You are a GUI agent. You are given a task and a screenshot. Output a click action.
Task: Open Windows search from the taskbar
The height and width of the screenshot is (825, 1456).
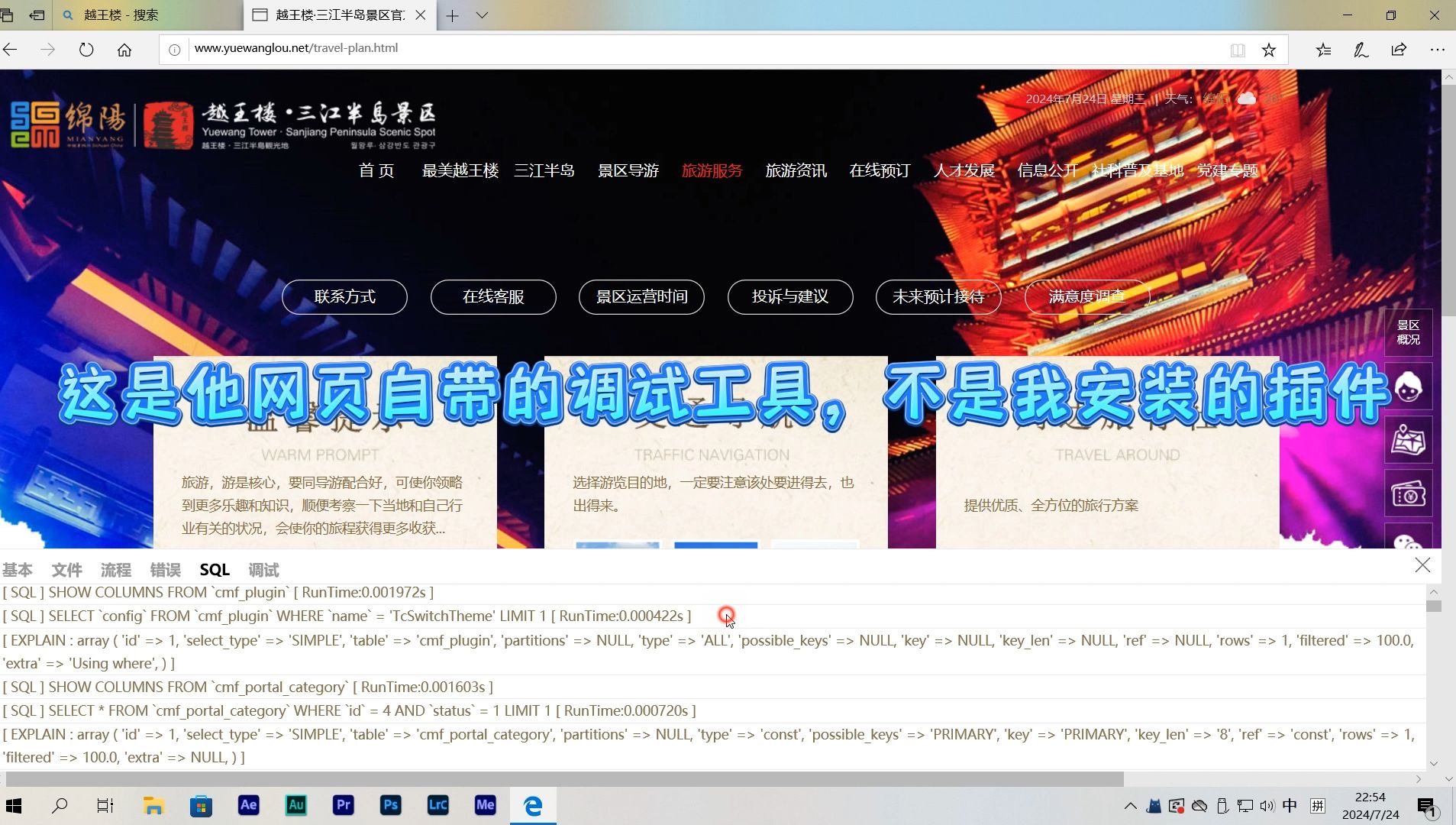[x=59, y=806]
